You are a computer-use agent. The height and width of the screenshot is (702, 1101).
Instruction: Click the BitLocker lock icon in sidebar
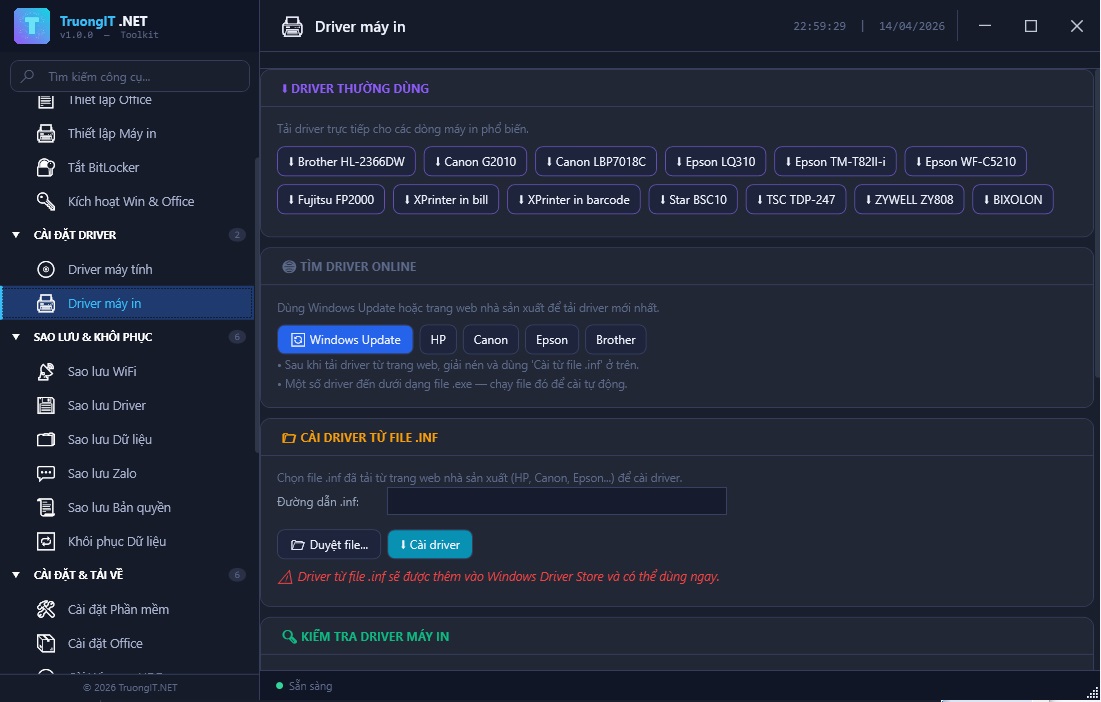[x=46, y=167]
